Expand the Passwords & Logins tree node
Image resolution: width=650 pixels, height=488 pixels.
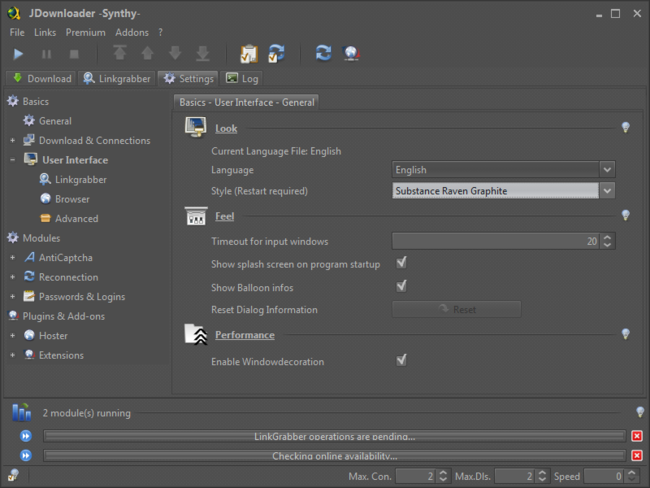12,296
